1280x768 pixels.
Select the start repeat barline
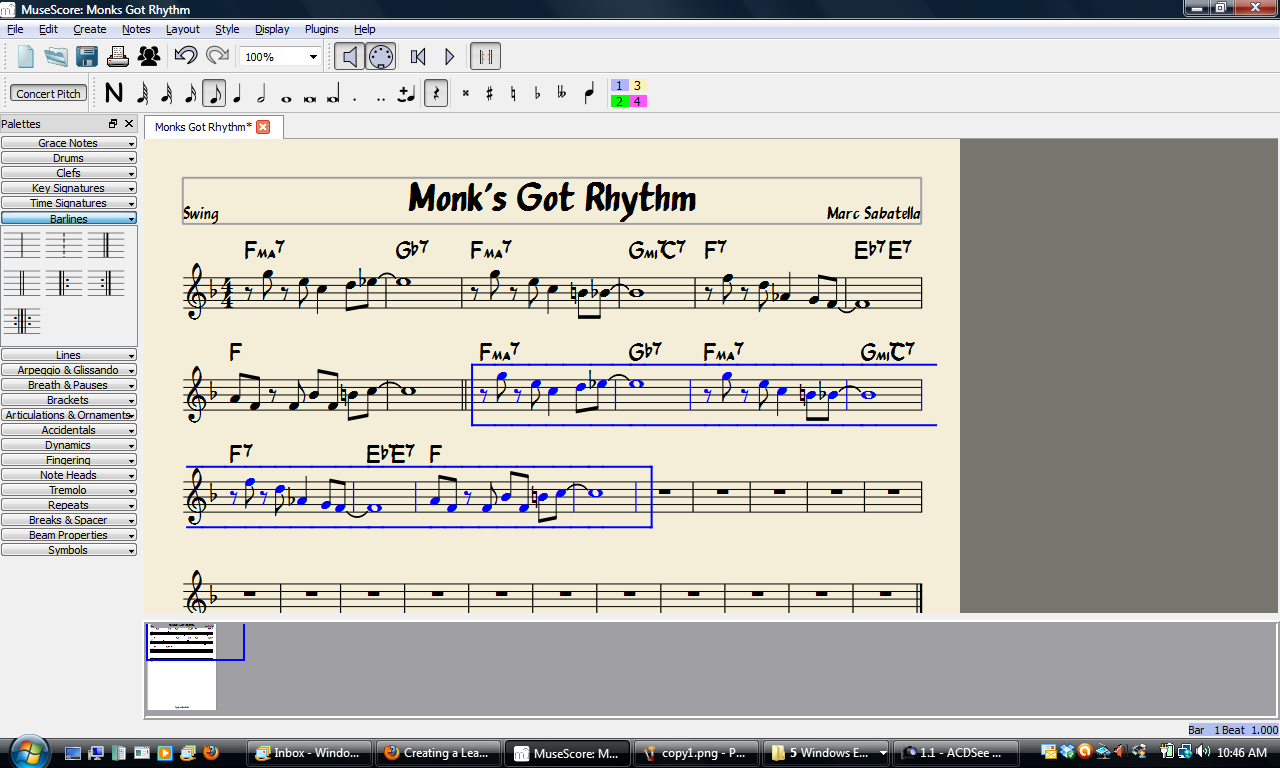(62, 283)
